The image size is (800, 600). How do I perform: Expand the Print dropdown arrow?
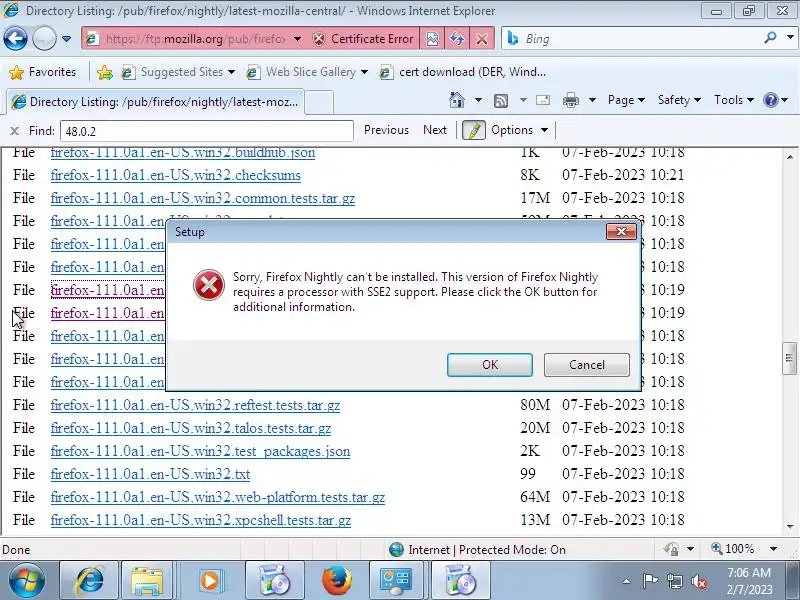(x=592, y=100)
